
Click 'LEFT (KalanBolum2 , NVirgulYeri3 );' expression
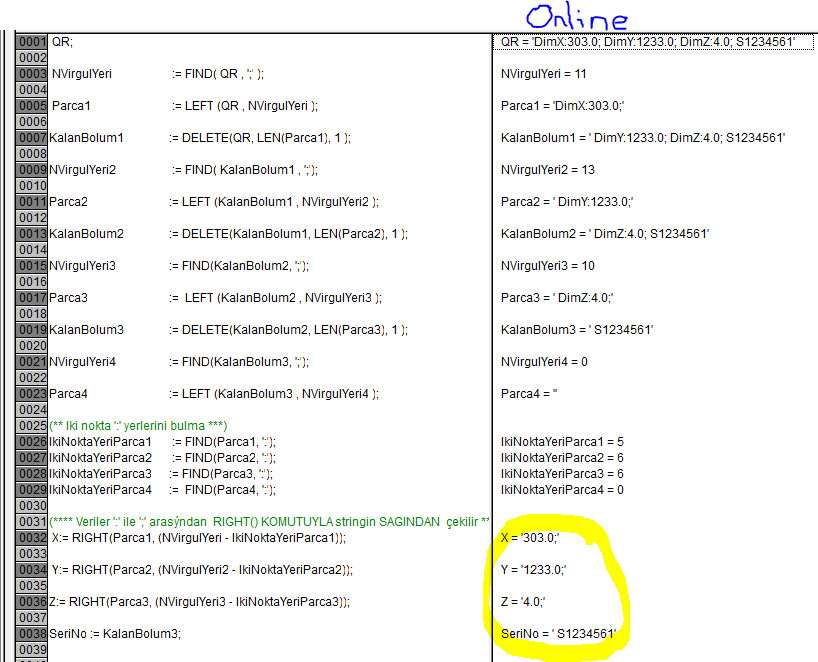point(283,298)
